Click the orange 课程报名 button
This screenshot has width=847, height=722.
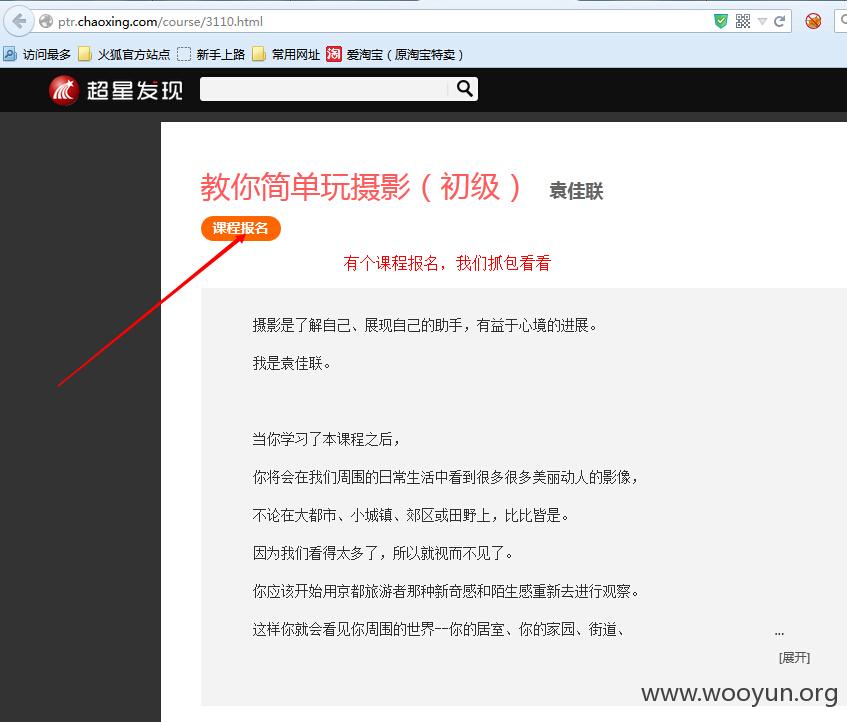241,228
